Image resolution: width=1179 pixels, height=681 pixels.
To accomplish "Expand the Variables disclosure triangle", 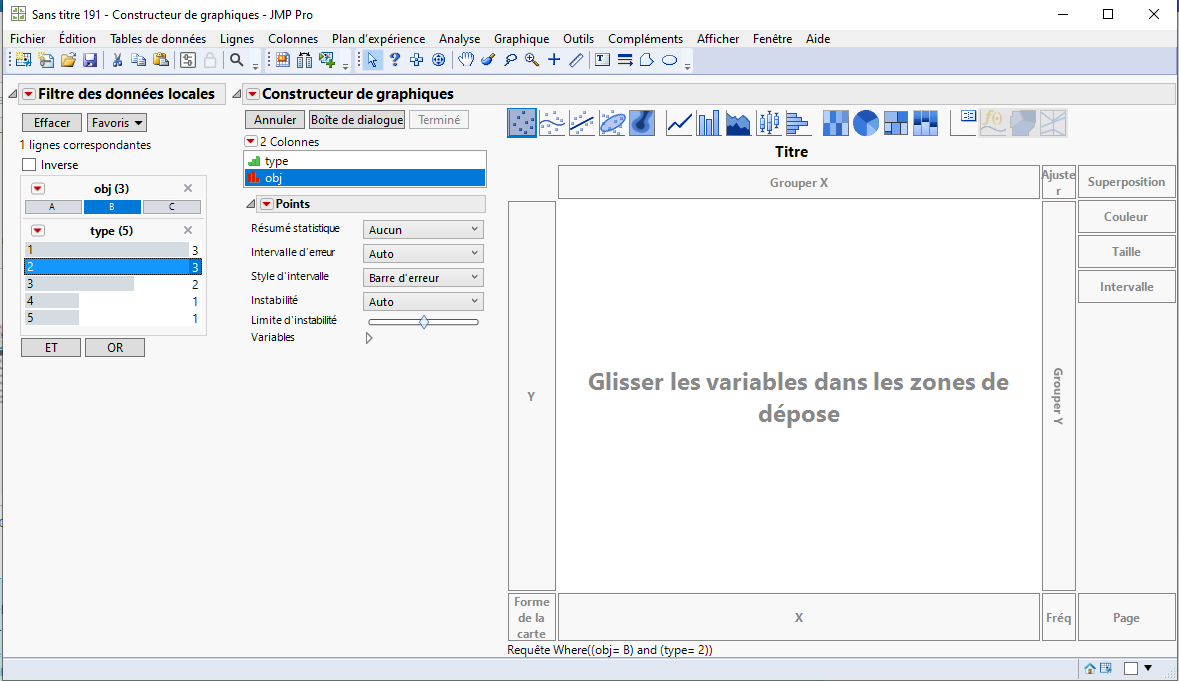I will tap(369, 338).
